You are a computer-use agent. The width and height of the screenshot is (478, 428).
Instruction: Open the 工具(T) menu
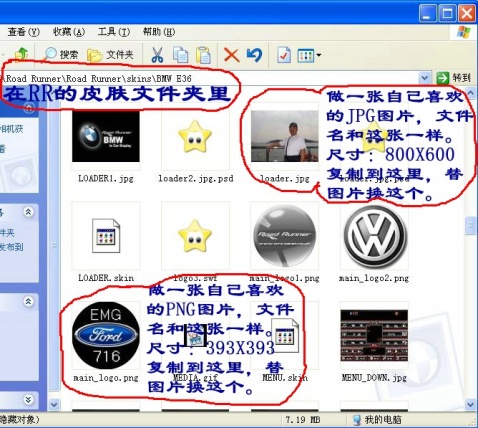tap(114, 32)
